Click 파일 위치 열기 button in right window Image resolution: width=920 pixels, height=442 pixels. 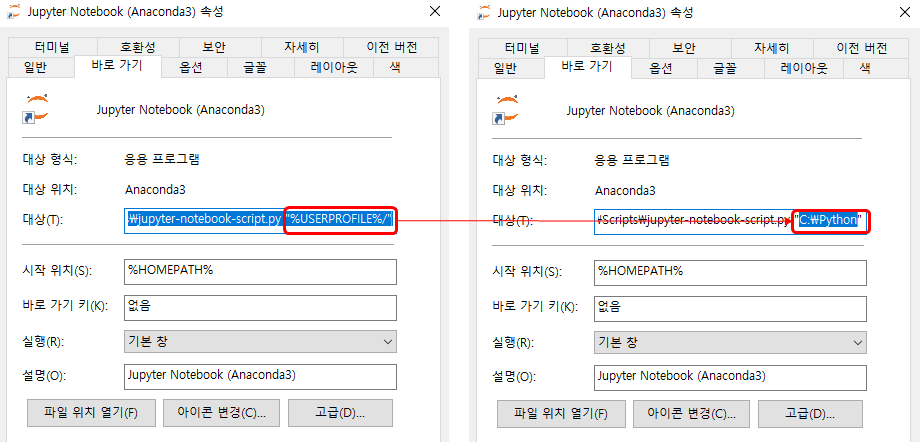[561, 414]
